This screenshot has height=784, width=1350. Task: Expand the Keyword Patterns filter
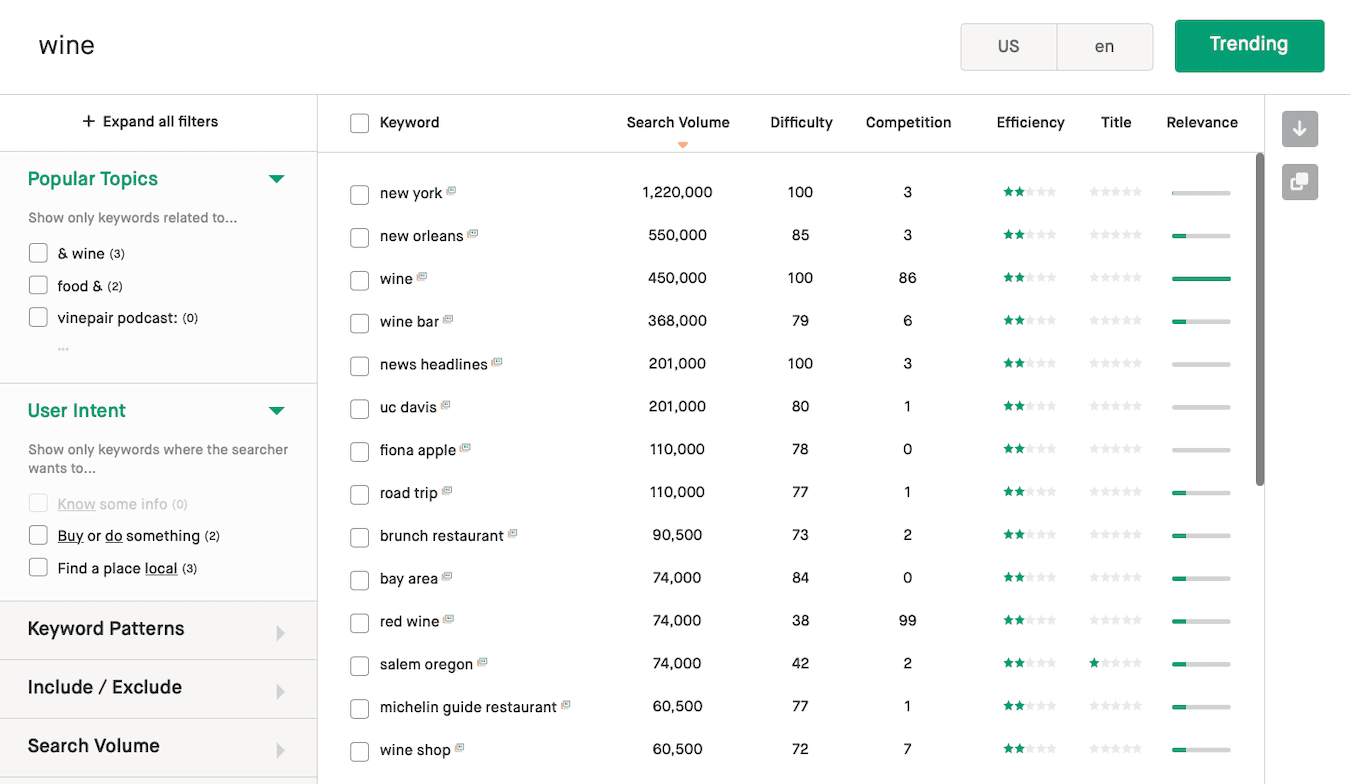click(x=158, y=630)
